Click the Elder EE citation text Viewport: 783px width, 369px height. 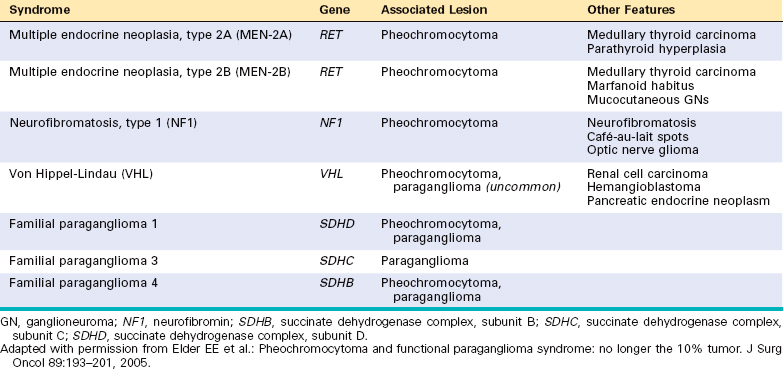pyautogui.click(x=392, y=353)
